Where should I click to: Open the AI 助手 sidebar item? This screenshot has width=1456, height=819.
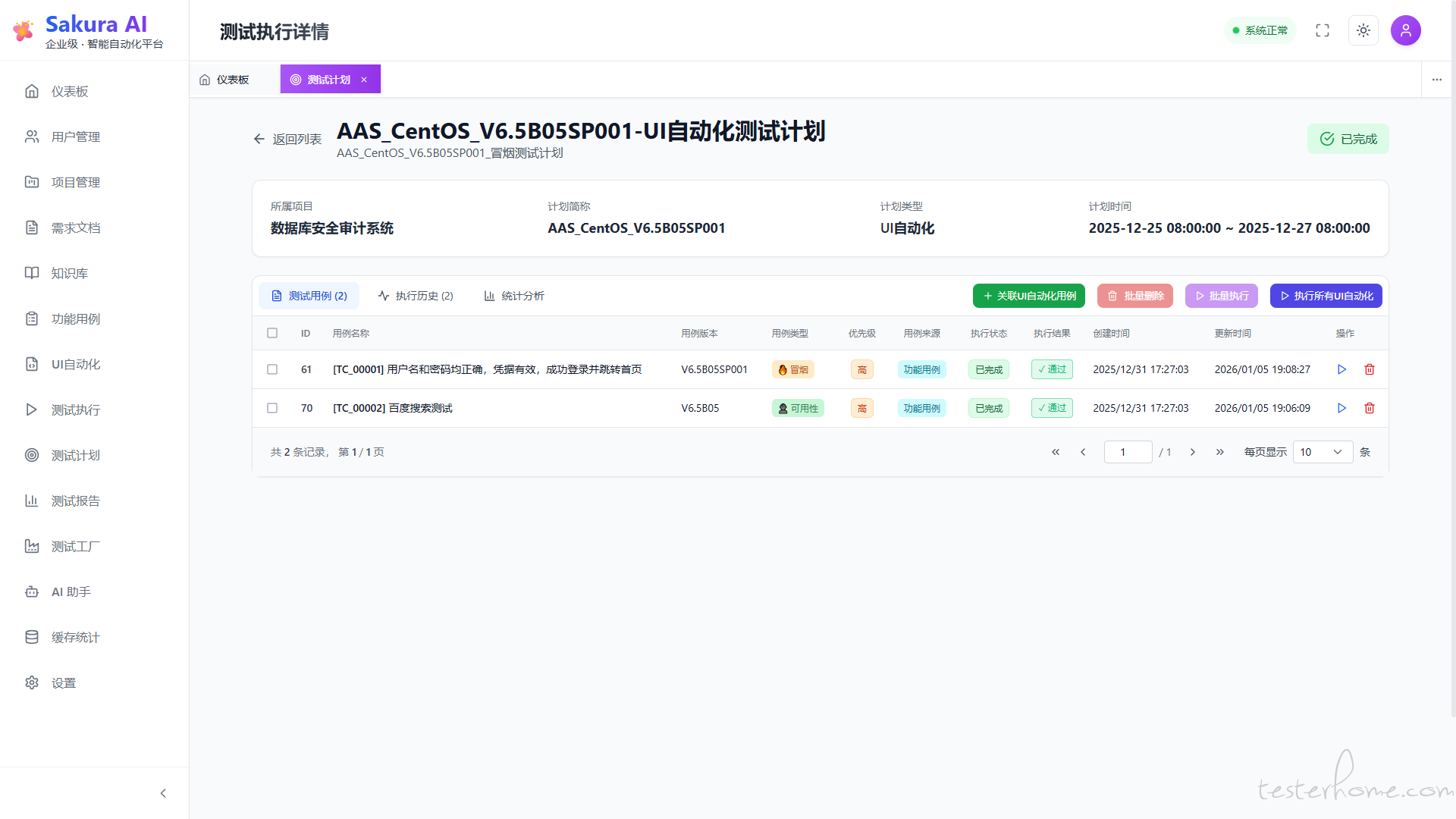[71, 591]
